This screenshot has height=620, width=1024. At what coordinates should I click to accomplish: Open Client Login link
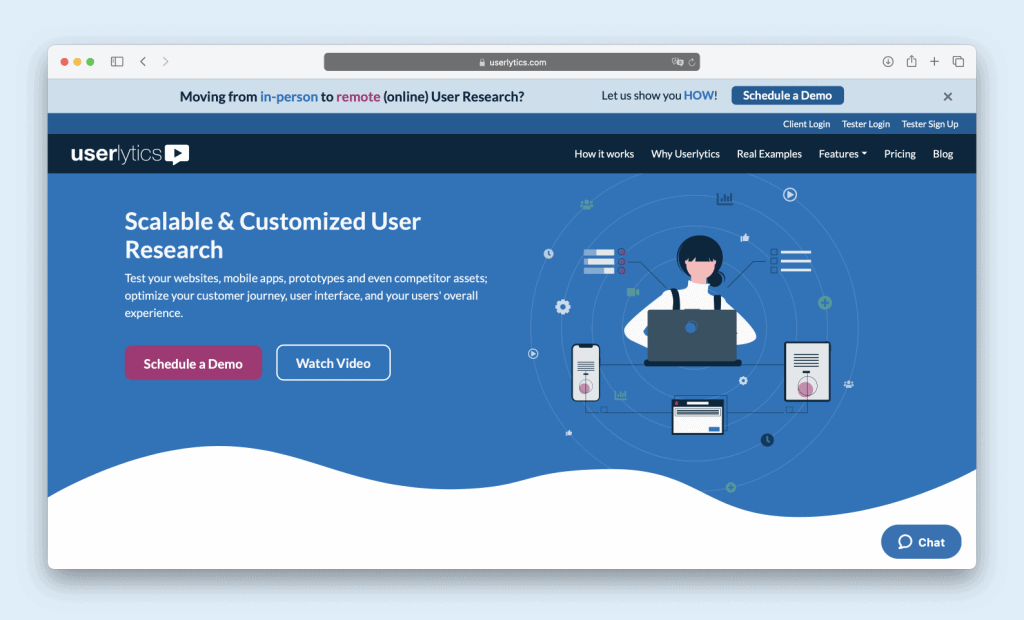807,124
